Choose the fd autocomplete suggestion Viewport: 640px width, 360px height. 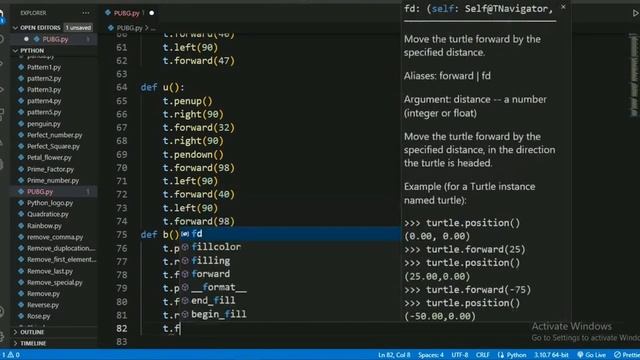[x=290, y=234]
